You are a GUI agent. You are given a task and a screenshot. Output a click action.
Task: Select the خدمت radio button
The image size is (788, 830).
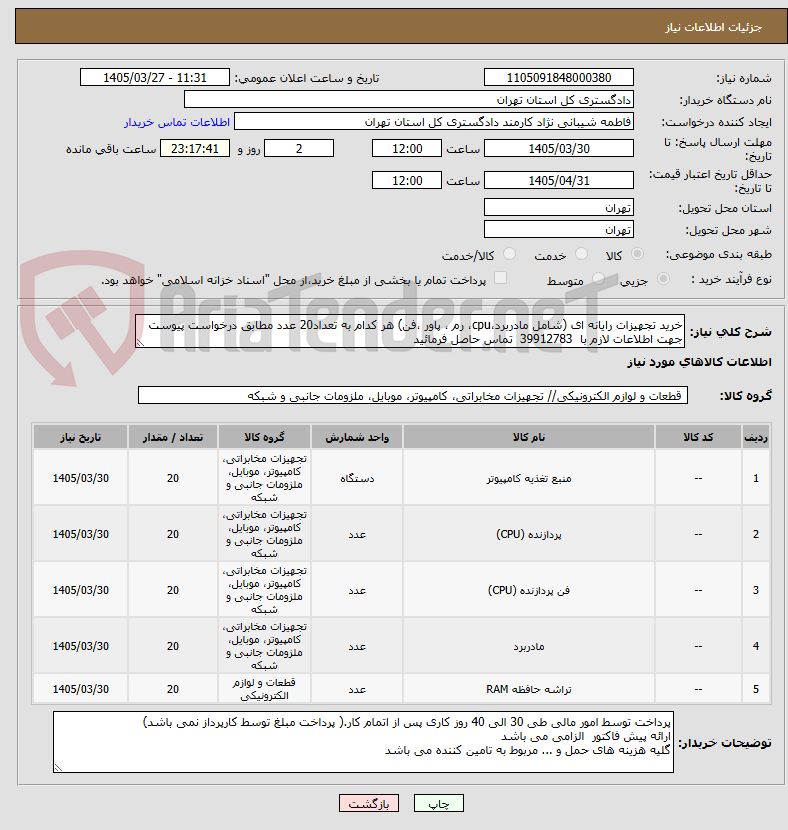pos(581,255)
